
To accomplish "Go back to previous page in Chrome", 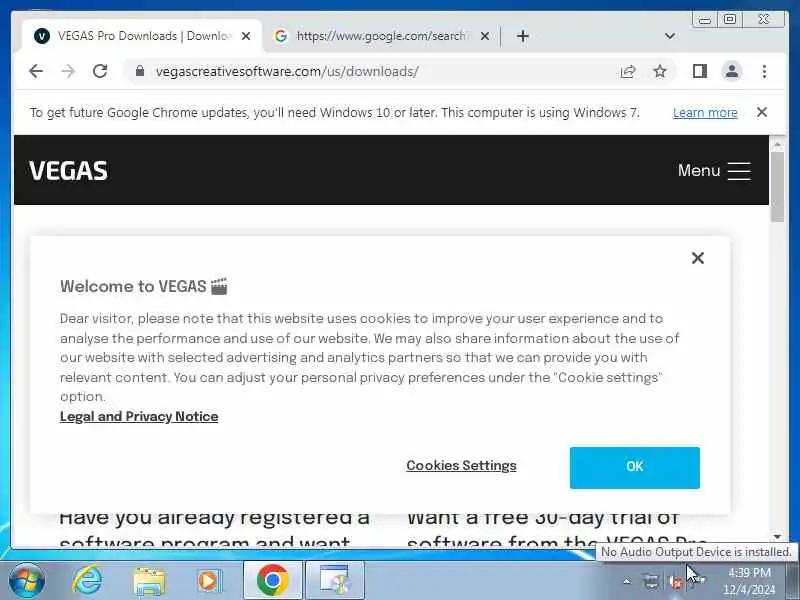I will point(36,71).
